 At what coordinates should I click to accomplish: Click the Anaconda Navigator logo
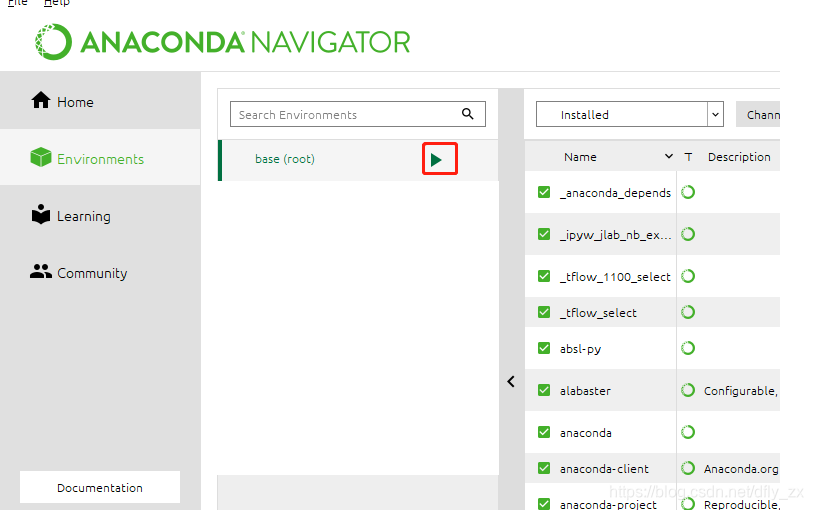(x=222, y=41)
